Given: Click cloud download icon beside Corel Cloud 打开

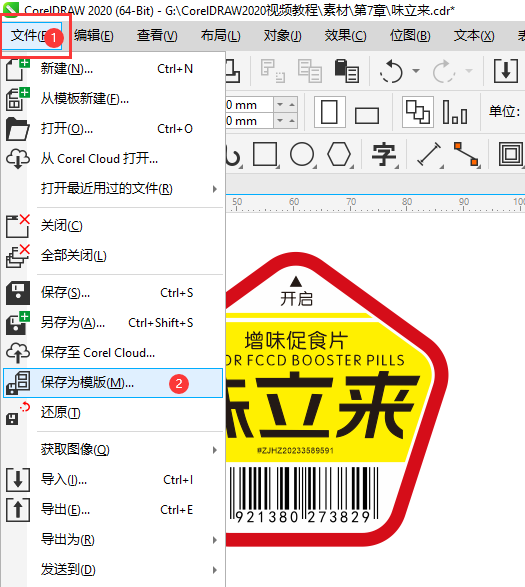Looking at the screenshot, I should point(18,159).
